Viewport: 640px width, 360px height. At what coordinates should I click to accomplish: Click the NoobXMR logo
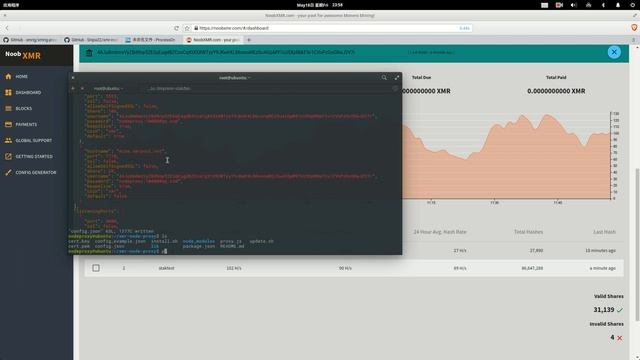(23, 55)
